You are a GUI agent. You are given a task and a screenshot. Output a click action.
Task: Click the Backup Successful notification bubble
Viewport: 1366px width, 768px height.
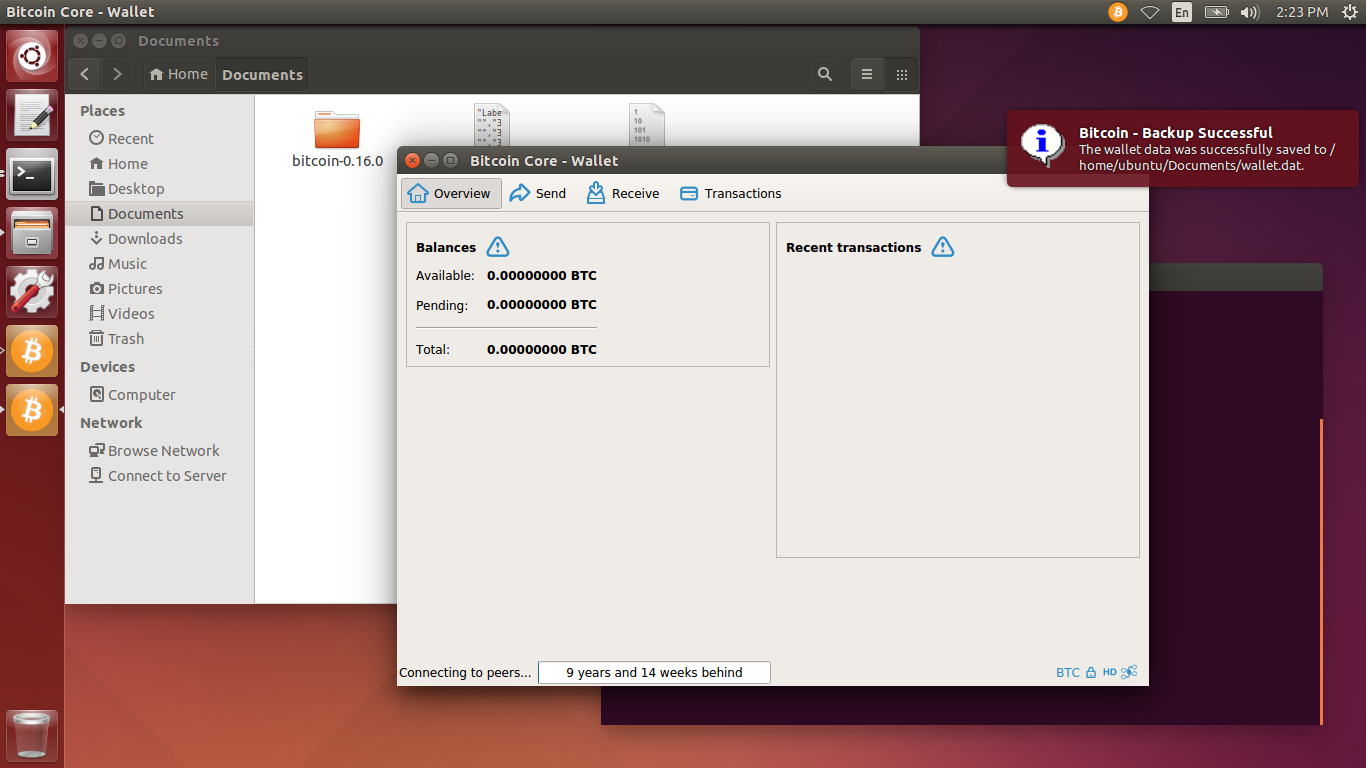[x=1183, y=148]
